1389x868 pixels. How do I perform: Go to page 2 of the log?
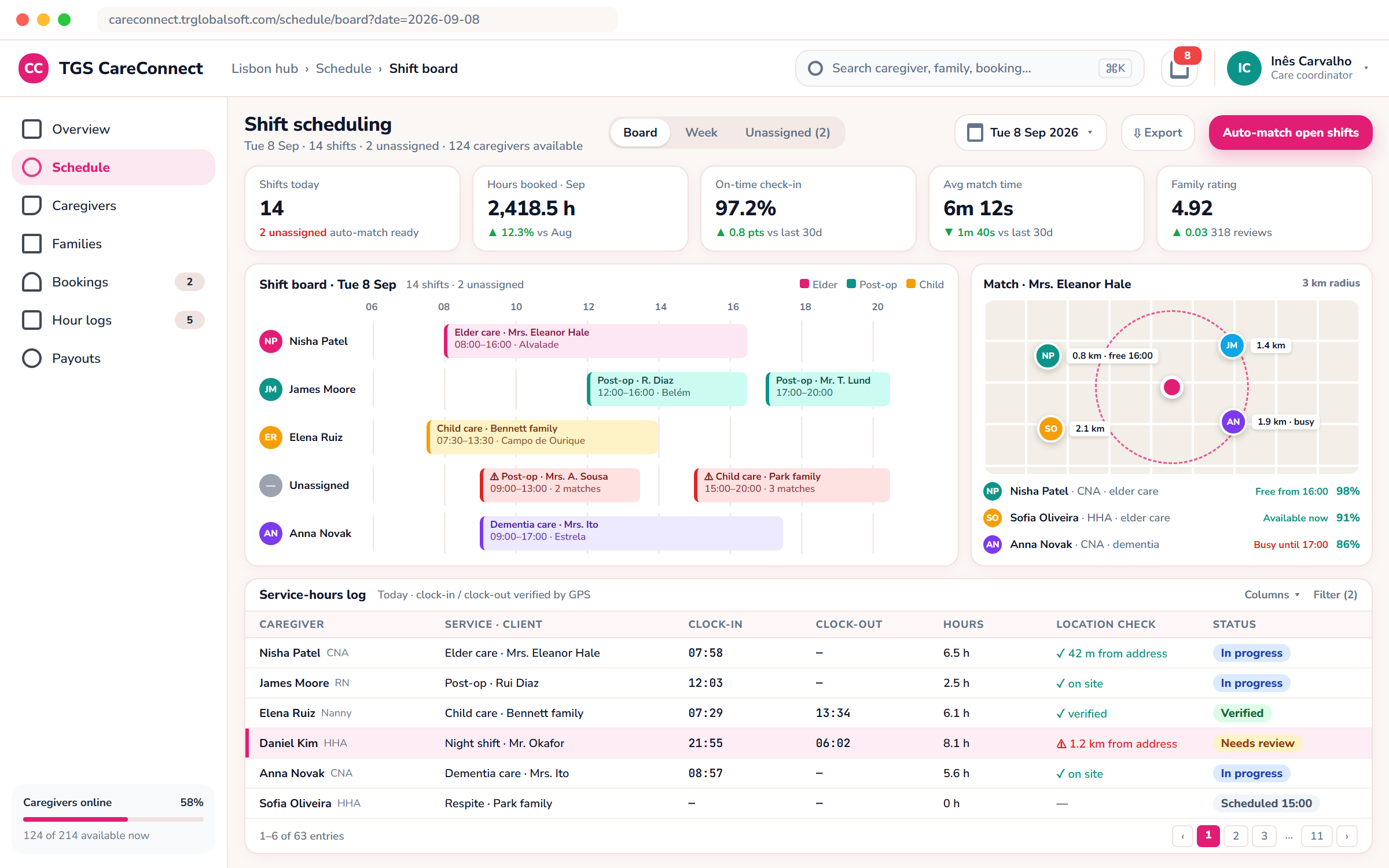(1236, 836)
